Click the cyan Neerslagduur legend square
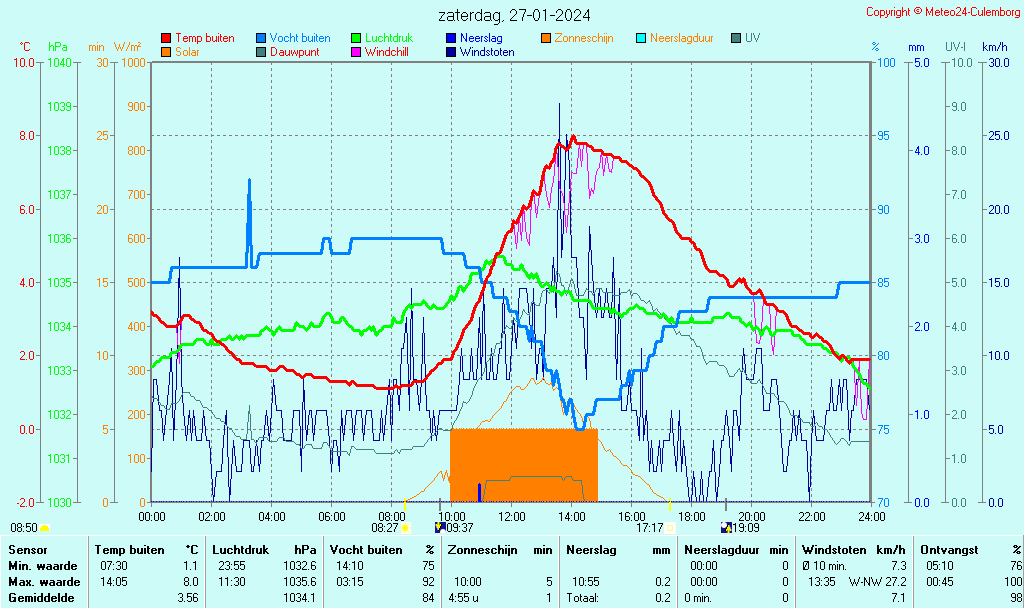The width and height of the screenshot is (1026, 608). click(641, 38)
